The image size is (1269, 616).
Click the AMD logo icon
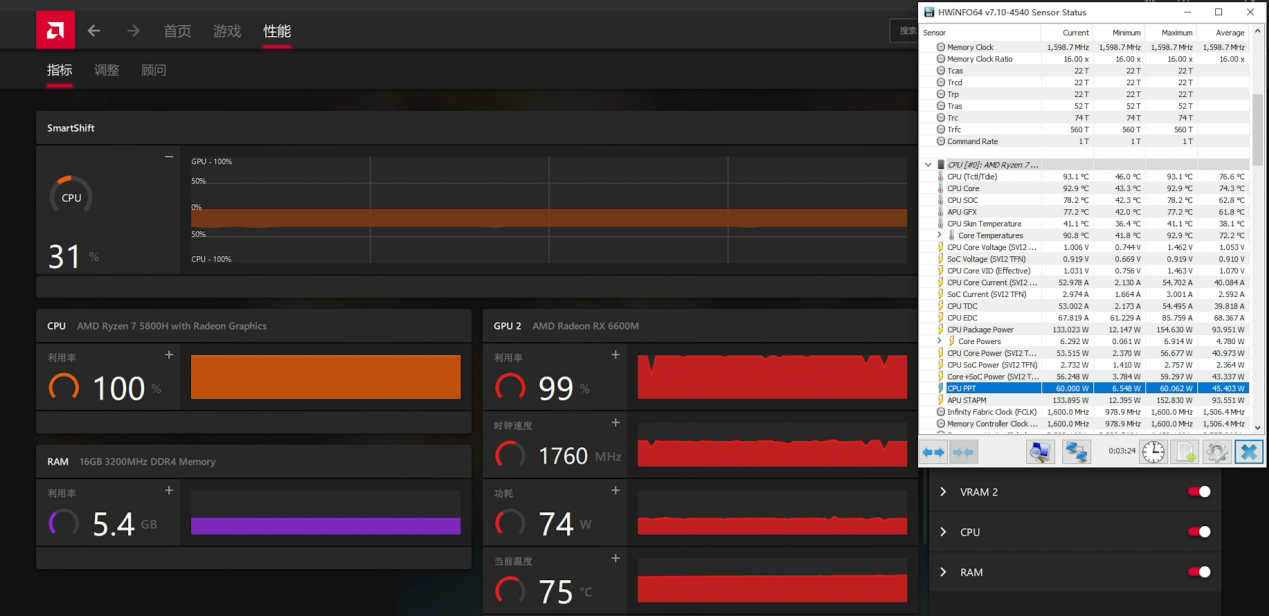click(55, 30)
